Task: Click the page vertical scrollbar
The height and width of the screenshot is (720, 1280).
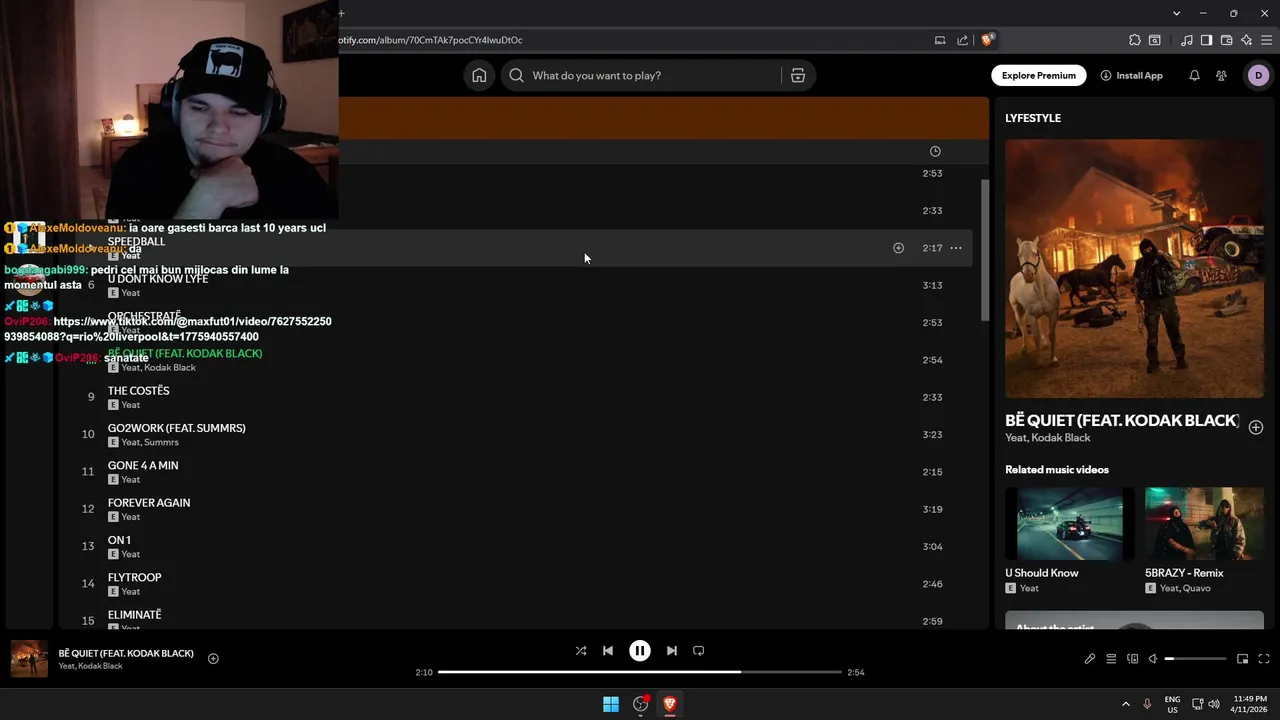Action: tap(984, 250)
